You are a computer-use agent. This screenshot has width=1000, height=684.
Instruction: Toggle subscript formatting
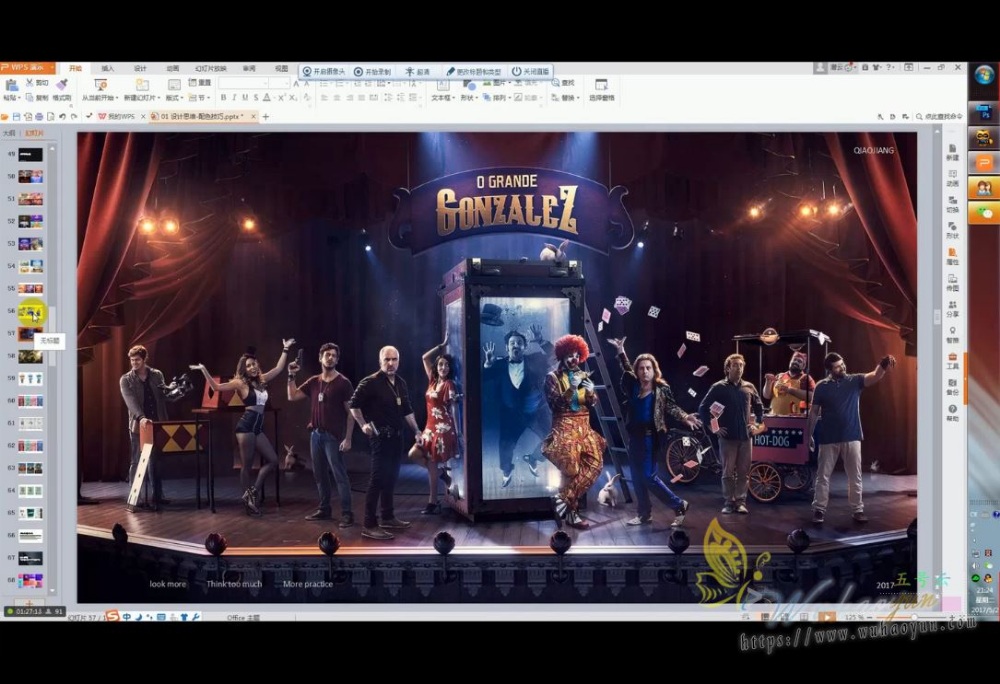pyautogui.click(x=292, y=98)
